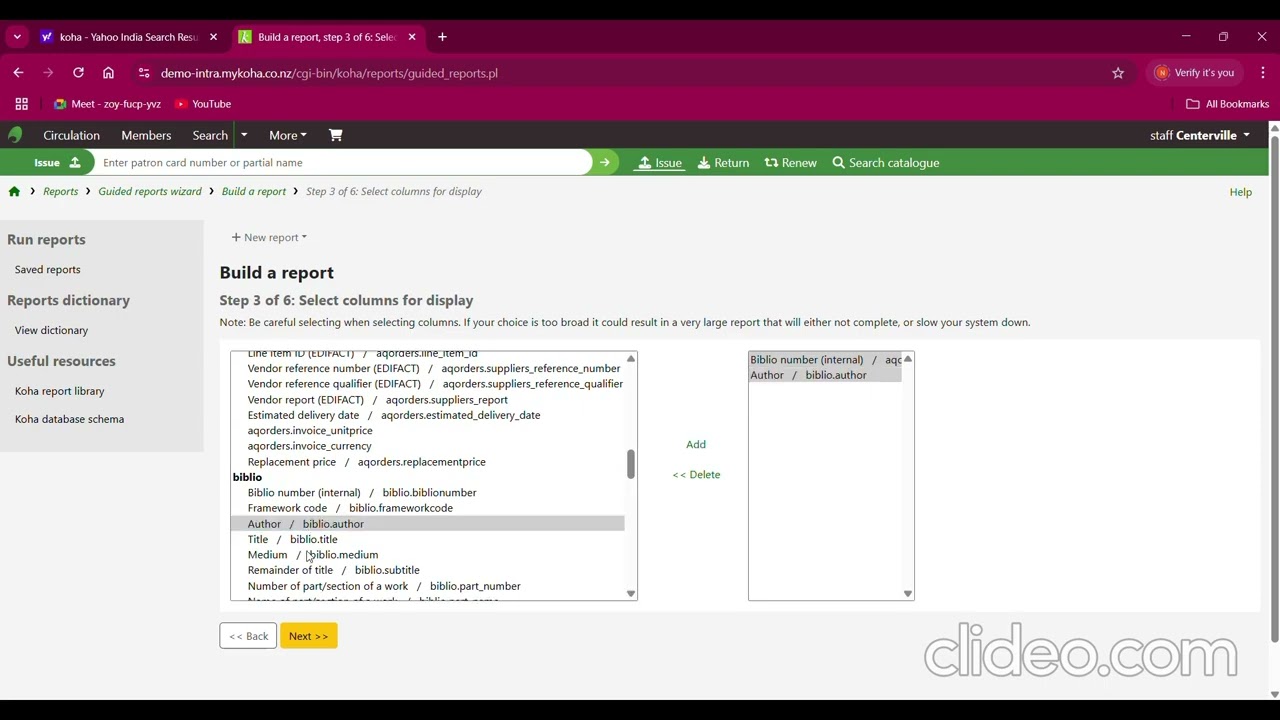Reload the page with refresh icon
This screenshot has width=1280, height=720.
click(x=78, y=73)
